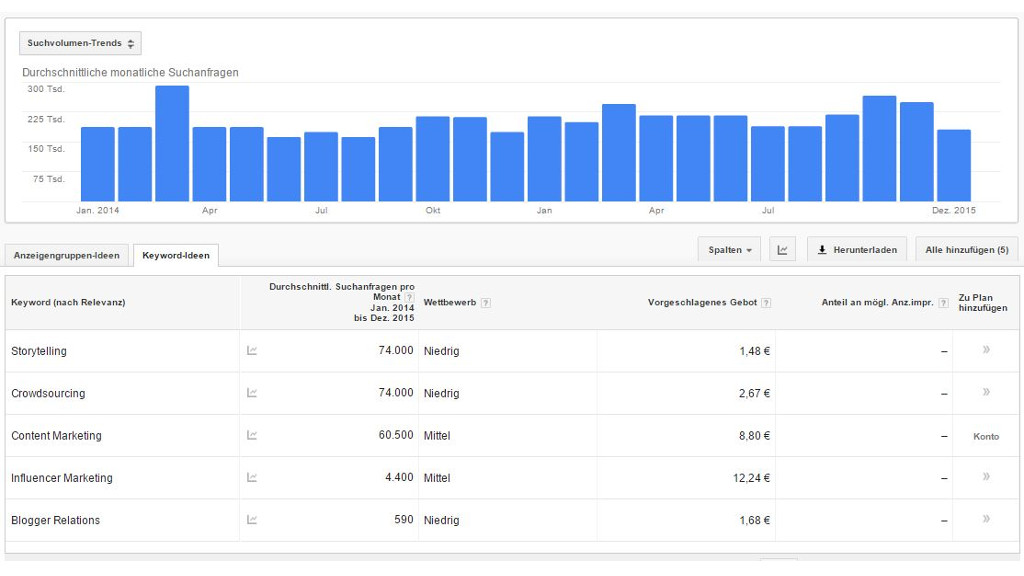The image size is (1024, 576).
Task: Click the trend chart icon for Blogger Relations
Action: point(252,520)
